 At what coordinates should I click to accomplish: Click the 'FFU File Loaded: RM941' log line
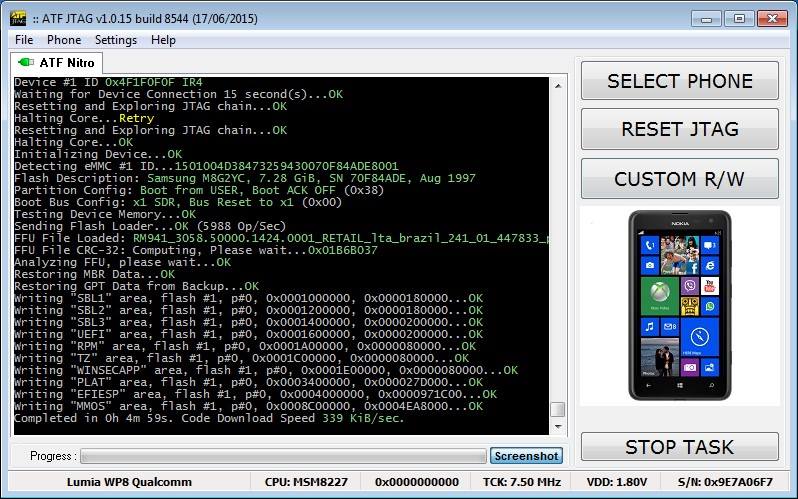[281, 238]
